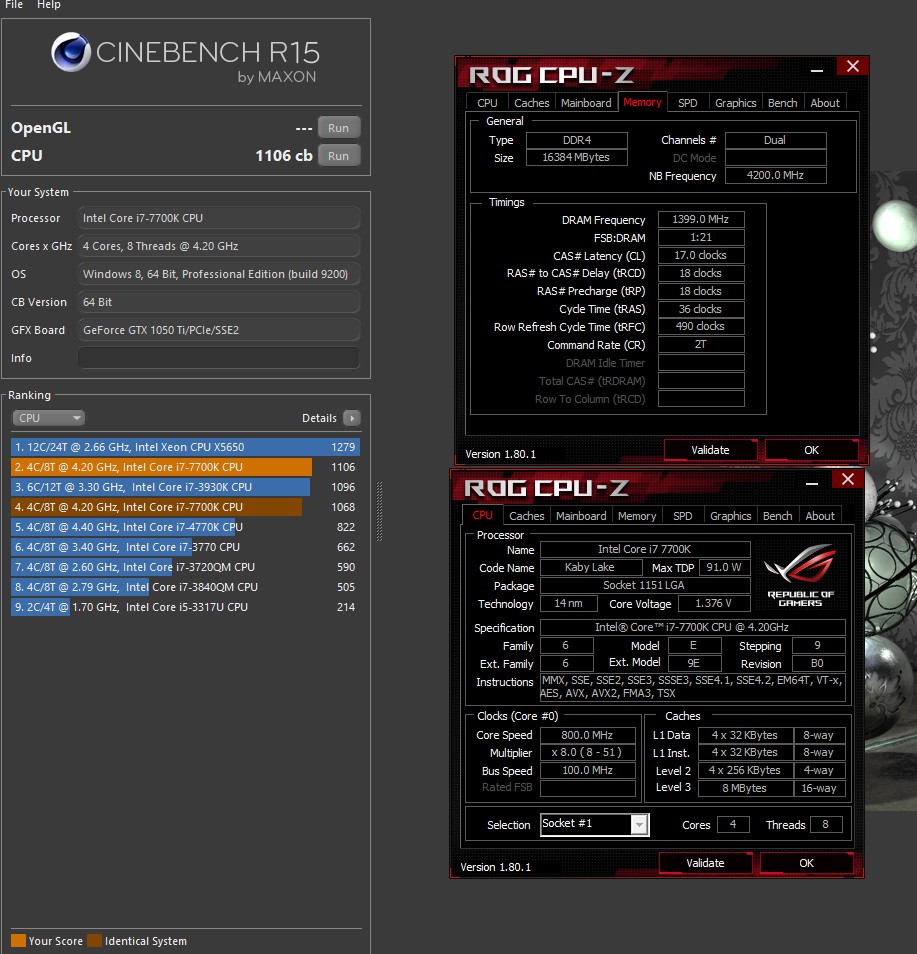Click Validate in lower CPU-Z CPU window
The image size is (917, 954).
tap(705, 863)
